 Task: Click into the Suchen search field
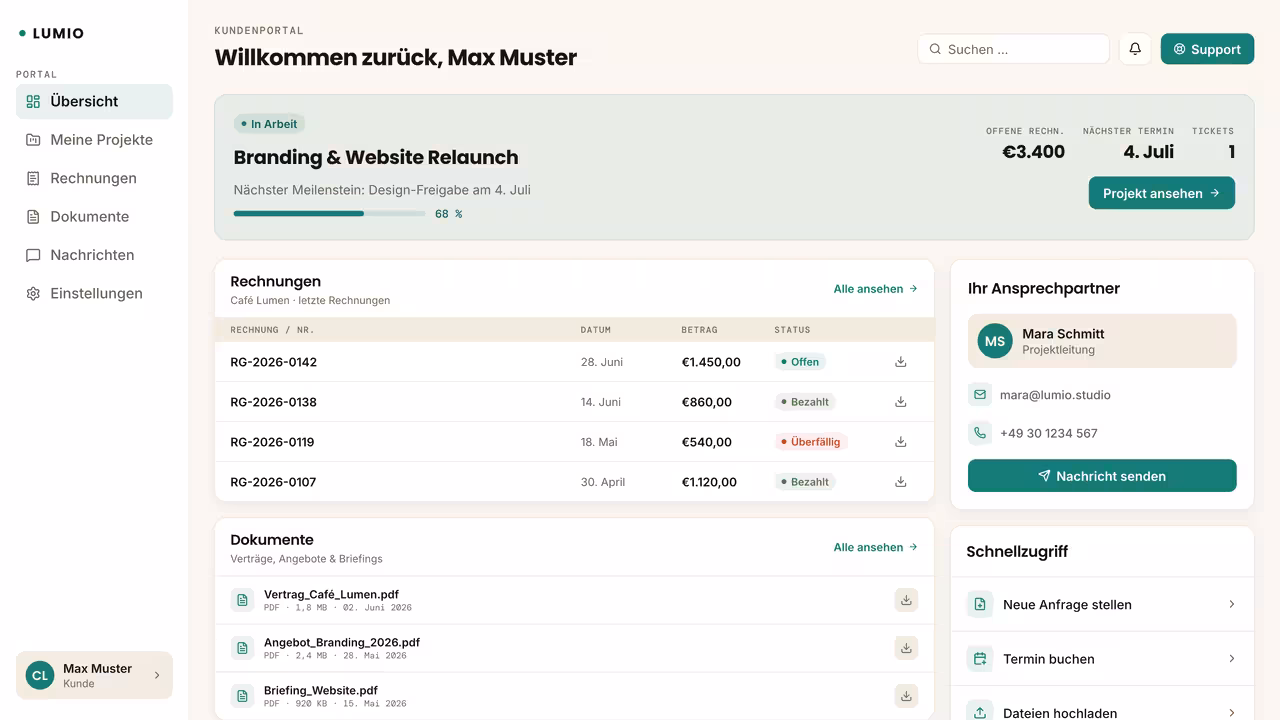click(1013, 49)
